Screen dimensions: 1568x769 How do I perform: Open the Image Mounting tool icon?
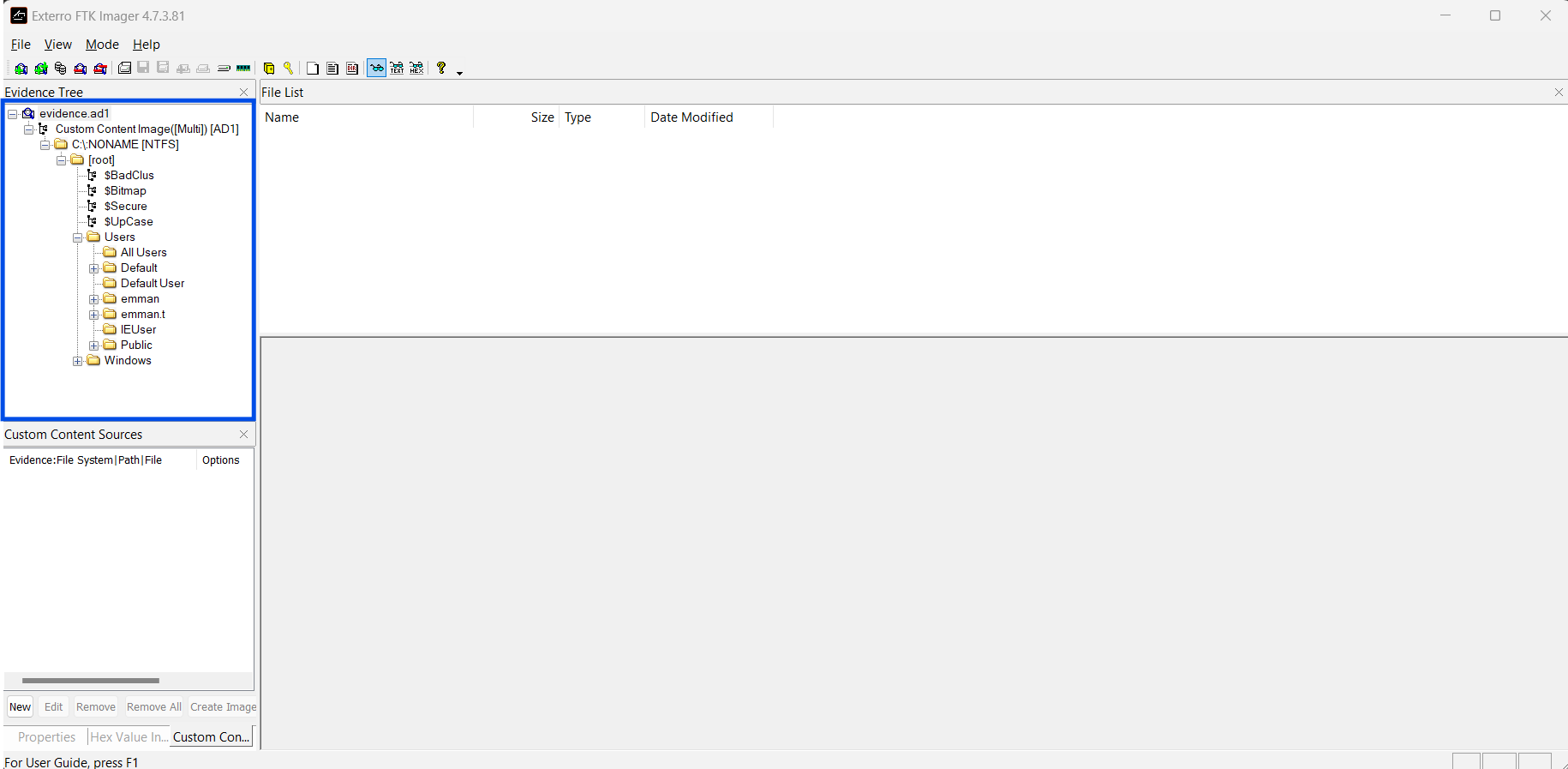tap(61, 69)
